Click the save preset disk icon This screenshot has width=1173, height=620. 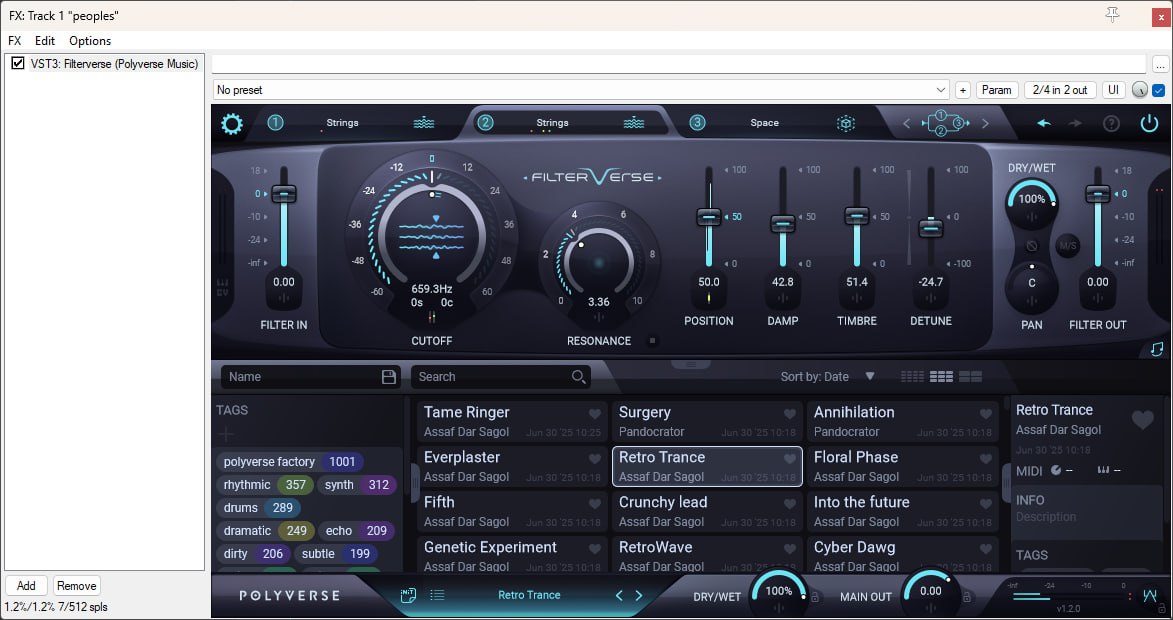click(388, 377)
